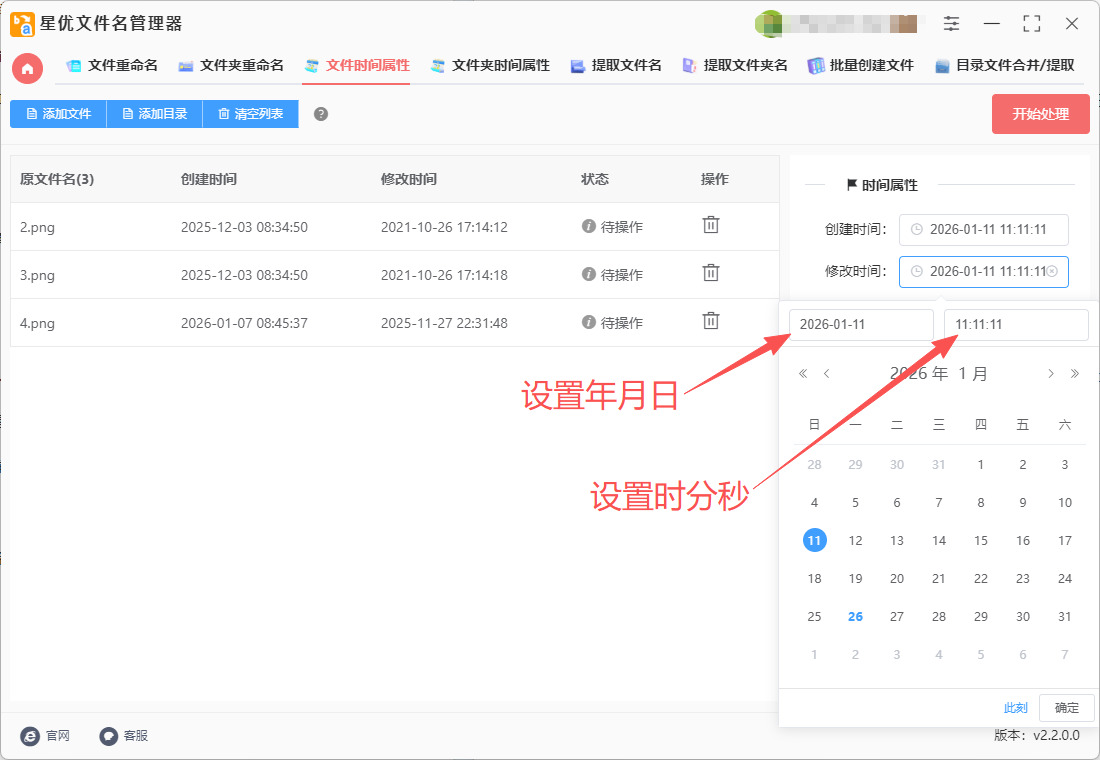Open the 批量创建文件 tab
Image resolution: width=1100 pixels, height=760 pixels.
point(860,66)
